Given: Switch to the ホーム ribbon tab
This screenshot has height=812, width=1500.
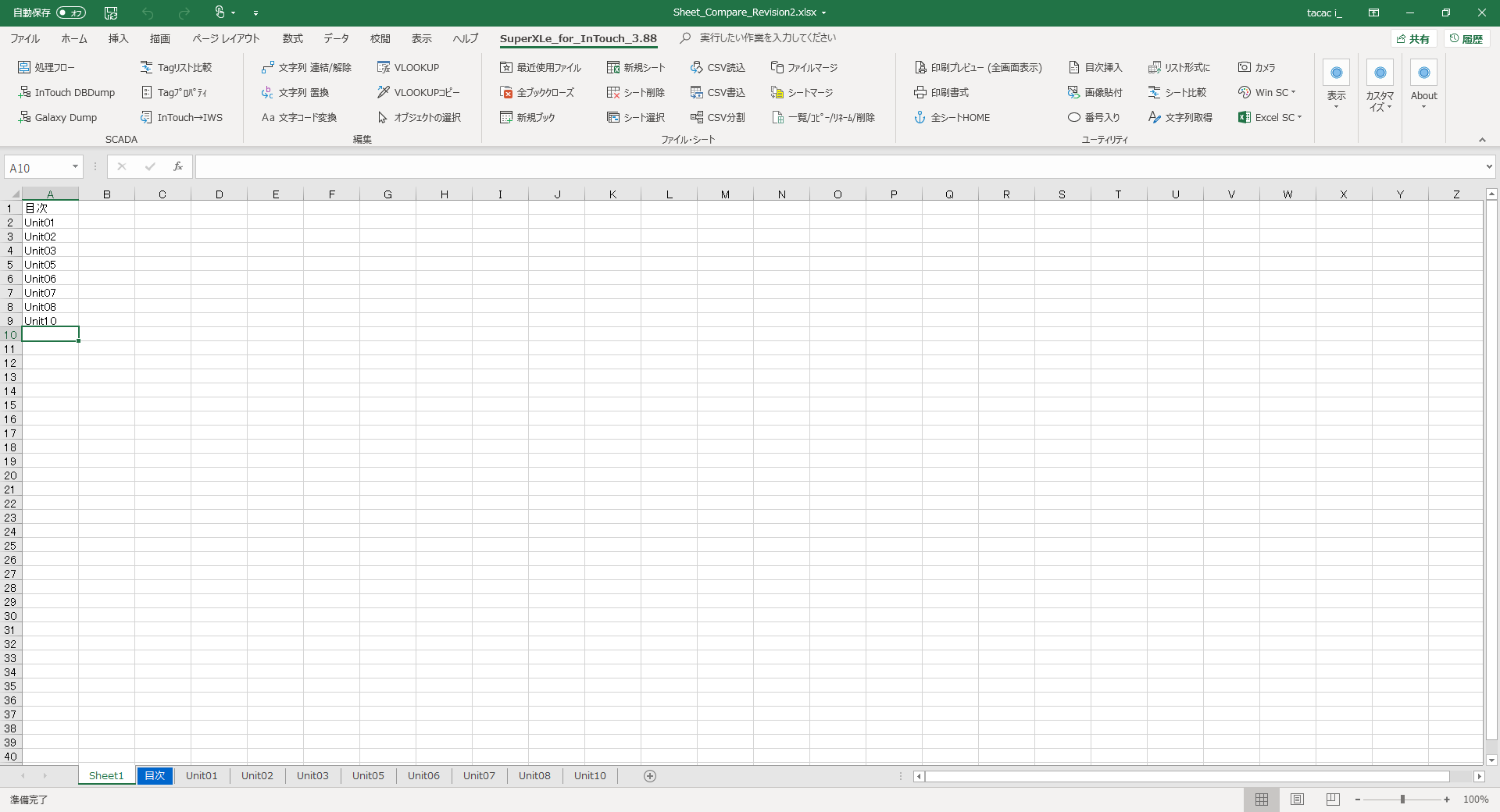Looking at the screenshot, I should point(74,38).
